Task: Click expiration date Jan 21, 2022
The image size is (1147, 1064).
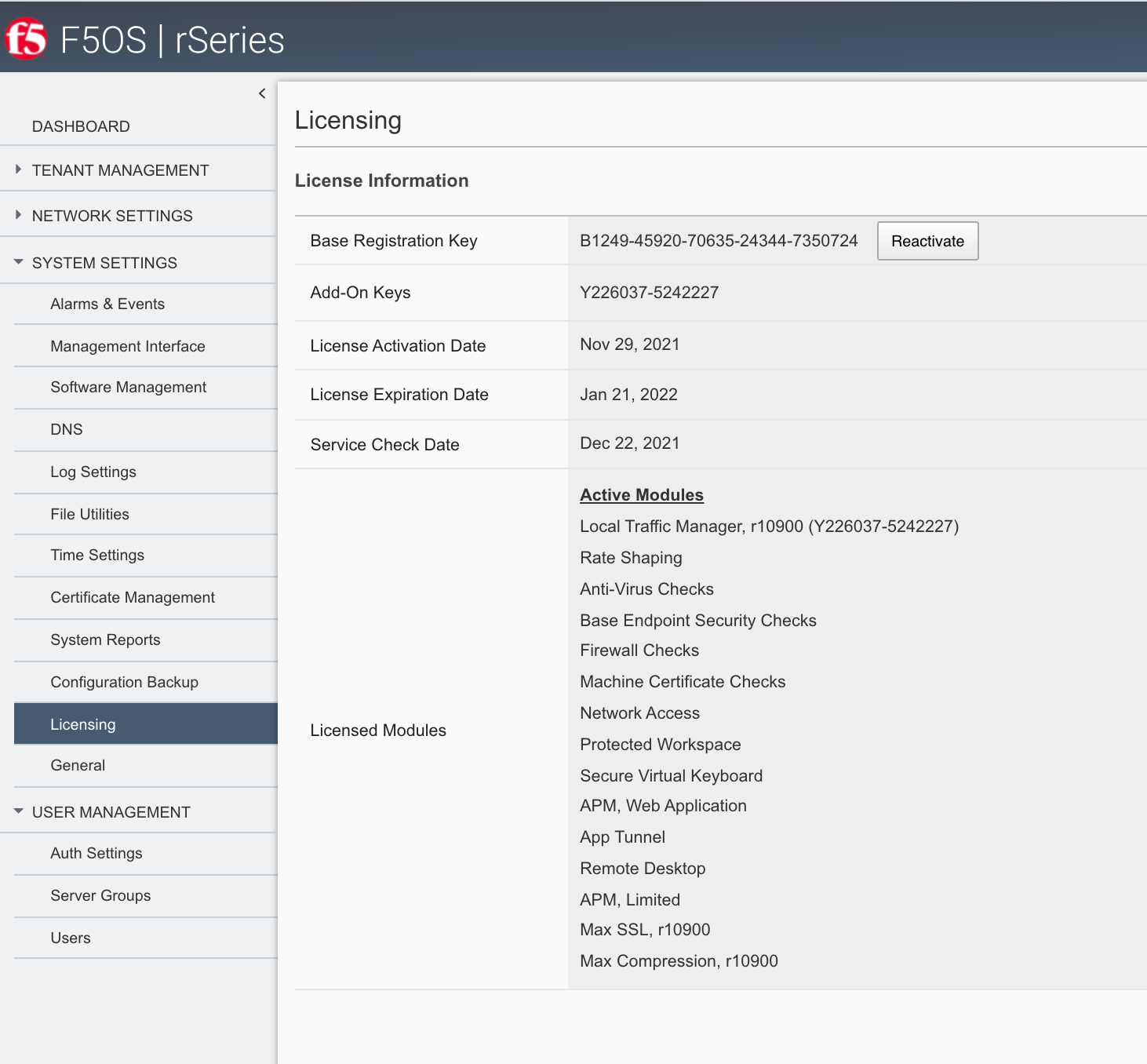Action: [x=628, y=395]
